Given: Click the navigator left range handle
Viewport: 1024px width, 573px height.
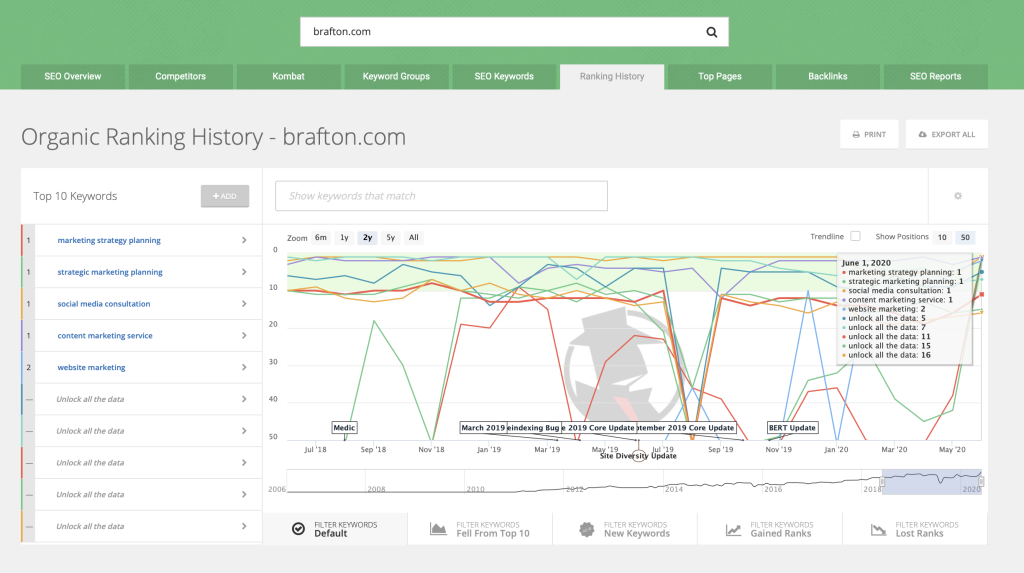Looking at the screenshot, I should (882, 482).
